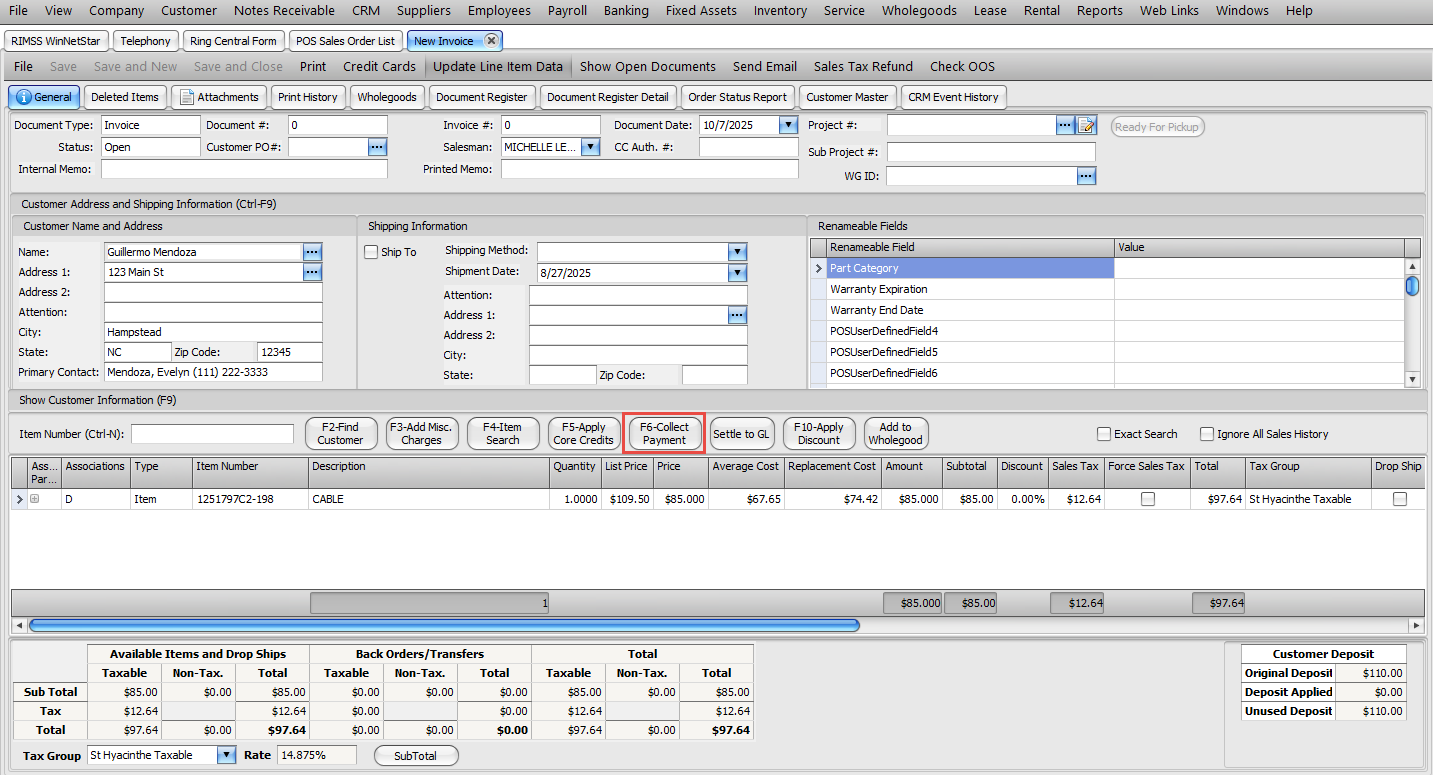This screenshot has height=775, width=1433.
Task: Expand the Shipping Method dropdown
Action: [x=737, y=252]
